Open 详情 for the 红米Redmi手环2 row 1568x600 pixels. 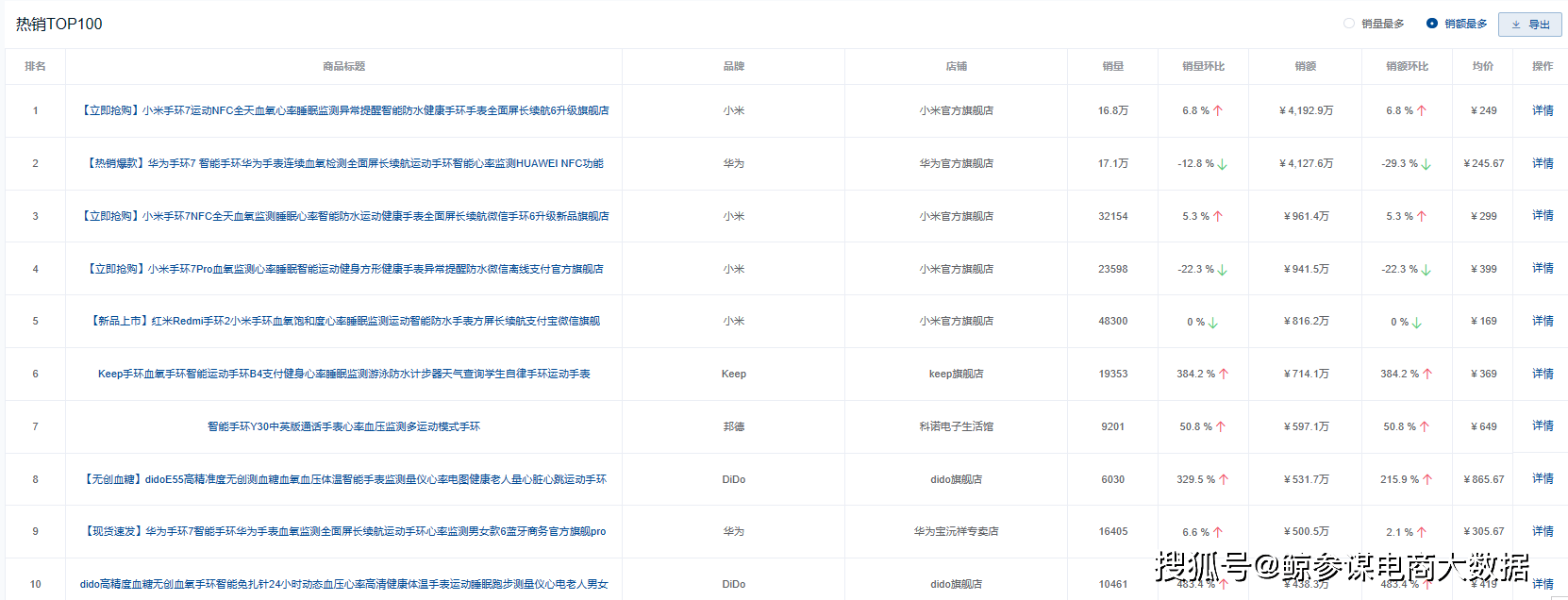[1543, 321]
